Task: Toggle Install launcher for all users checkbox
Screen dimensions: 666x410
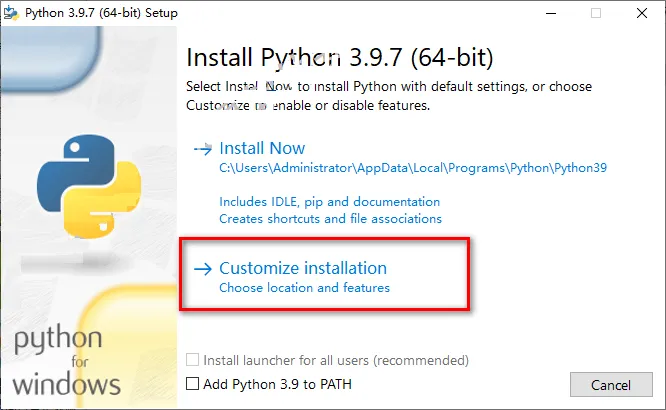Action: 192,360
